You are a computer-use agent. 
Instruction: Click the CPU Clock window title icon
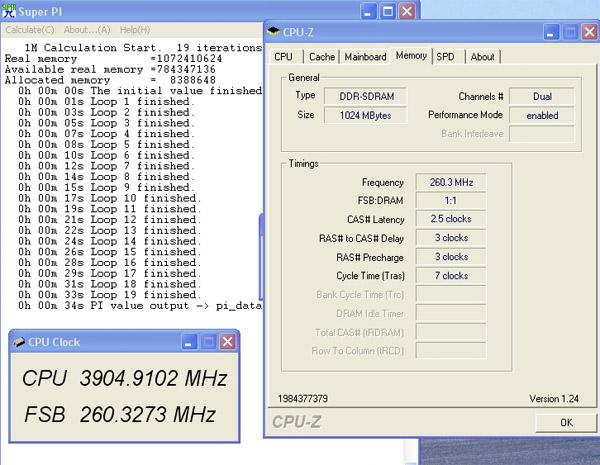(19, 342)
